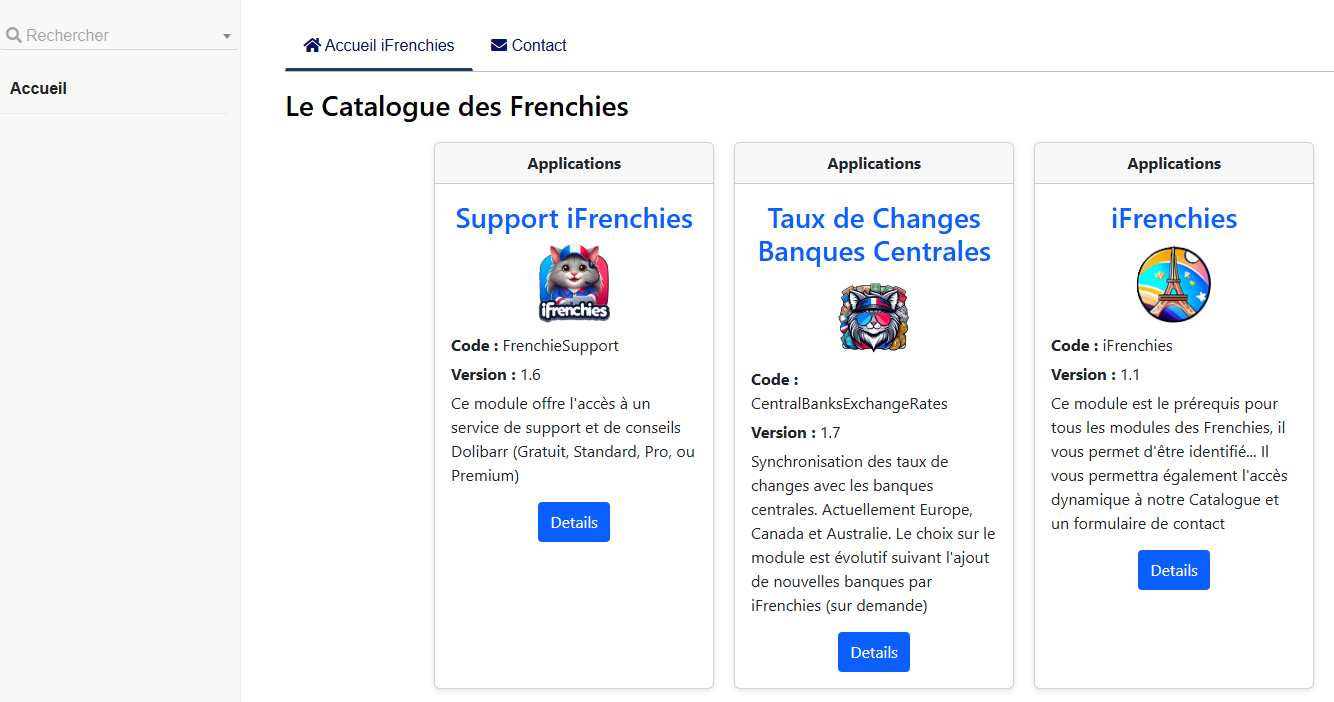Click Applications header of iFrenchies card
Screen dimensions: 1334x702
click(1174, 163)
